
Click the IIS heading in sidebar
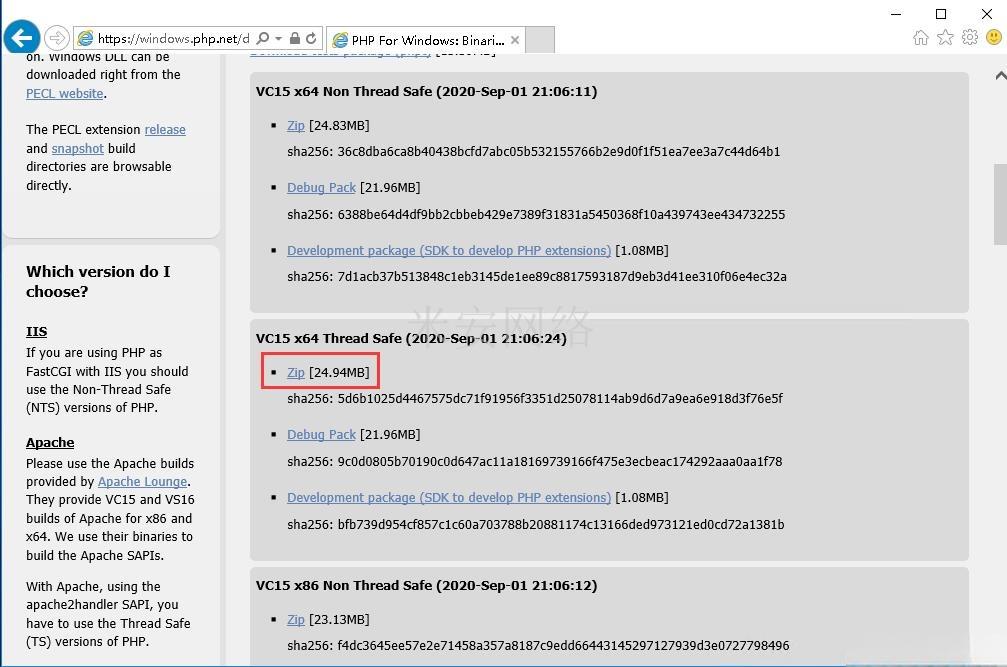click(37, 332)
